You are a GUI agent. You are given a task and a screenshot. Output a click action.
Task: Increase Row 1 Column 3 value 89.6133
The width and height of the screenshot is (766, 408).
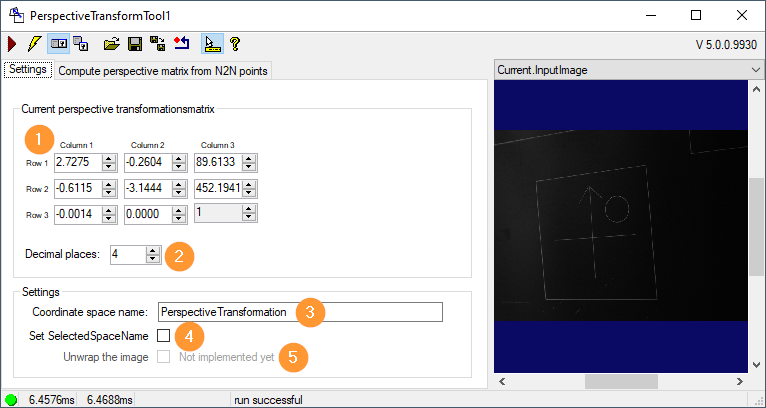click(249, 159)
